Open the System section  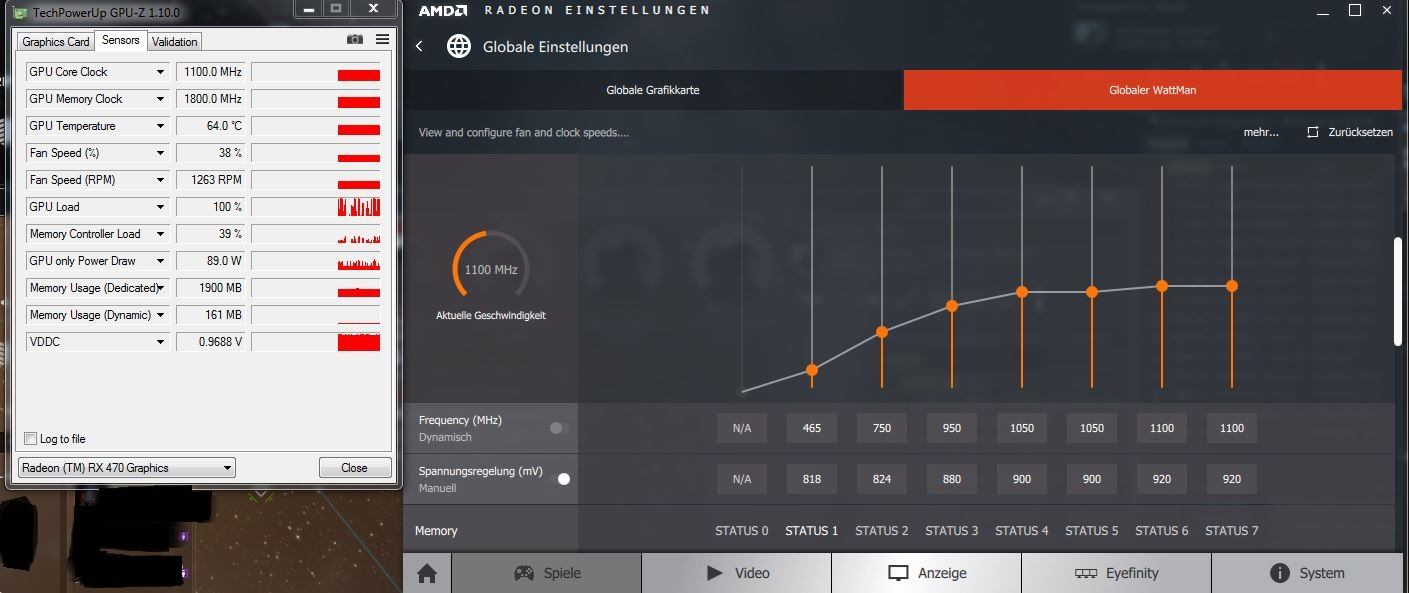point(1306,573)
